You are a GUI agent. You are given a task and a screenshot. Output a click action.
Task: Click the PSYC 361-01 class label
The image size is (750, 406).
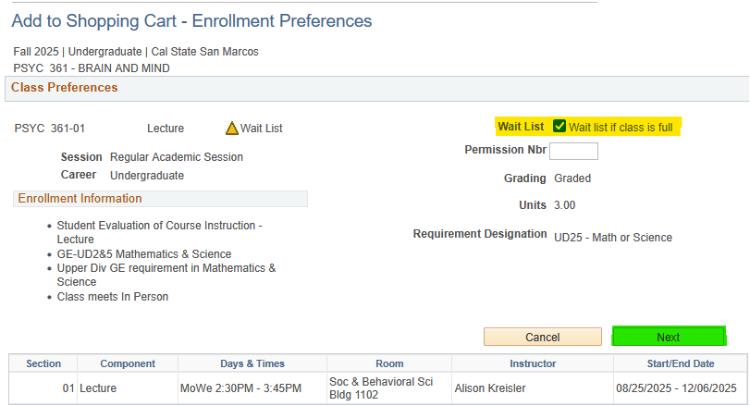click(50, 128)
